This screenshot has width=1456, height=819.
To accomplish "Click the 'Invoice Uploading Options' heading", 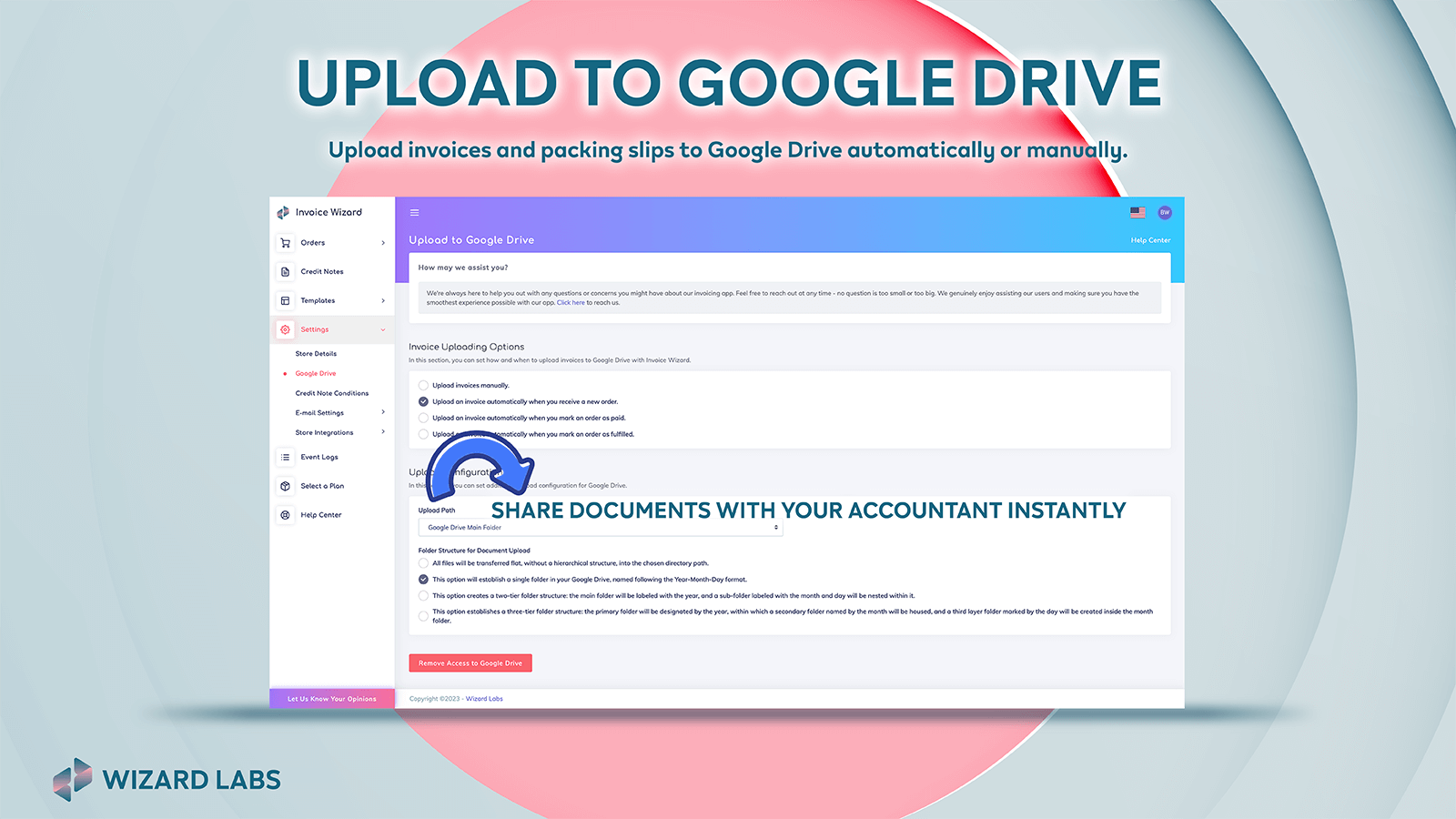I will (467, 347).
